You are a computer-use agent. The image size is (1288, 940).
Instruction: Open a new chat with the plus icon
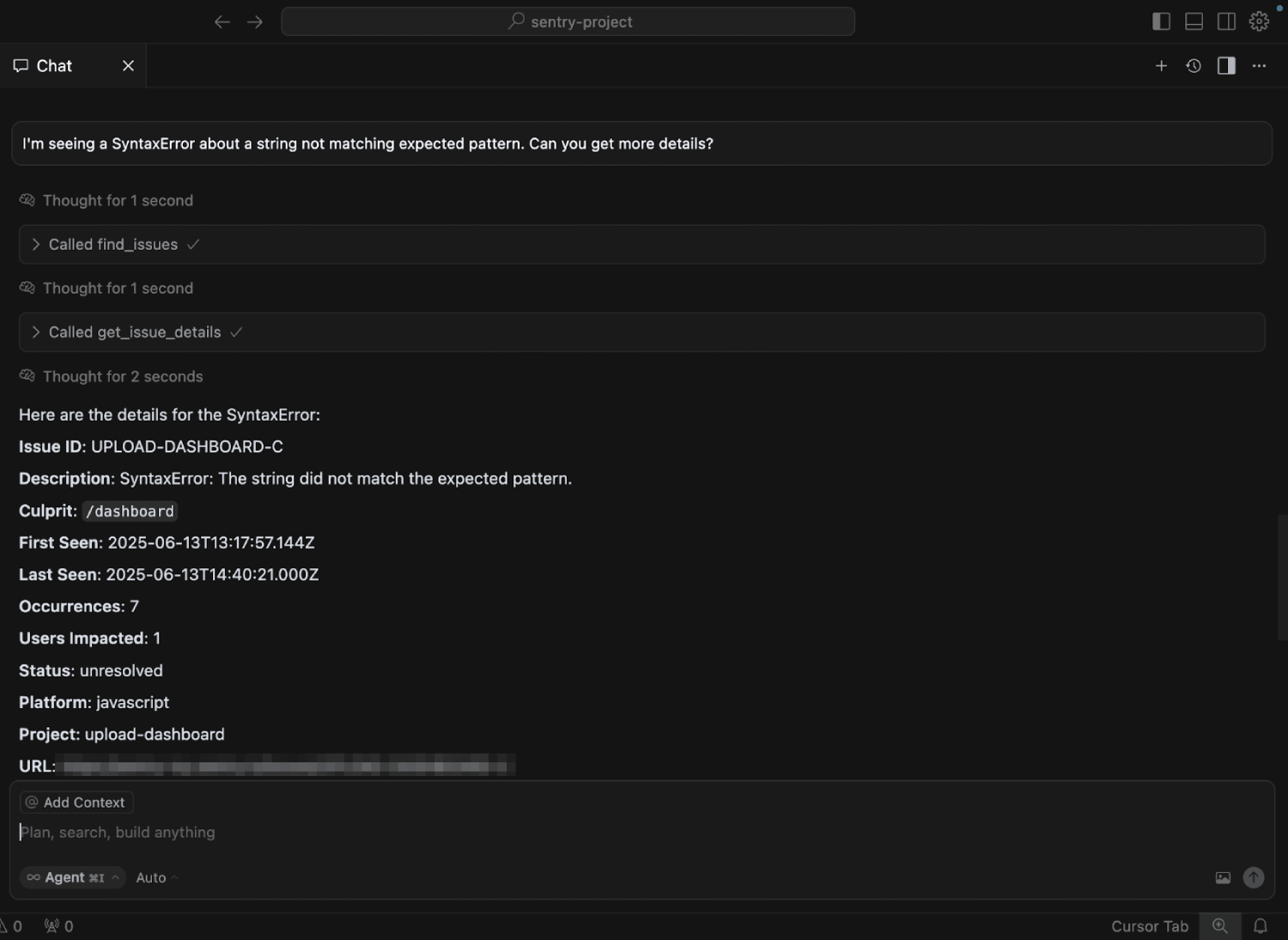(x=1161, y=65)
